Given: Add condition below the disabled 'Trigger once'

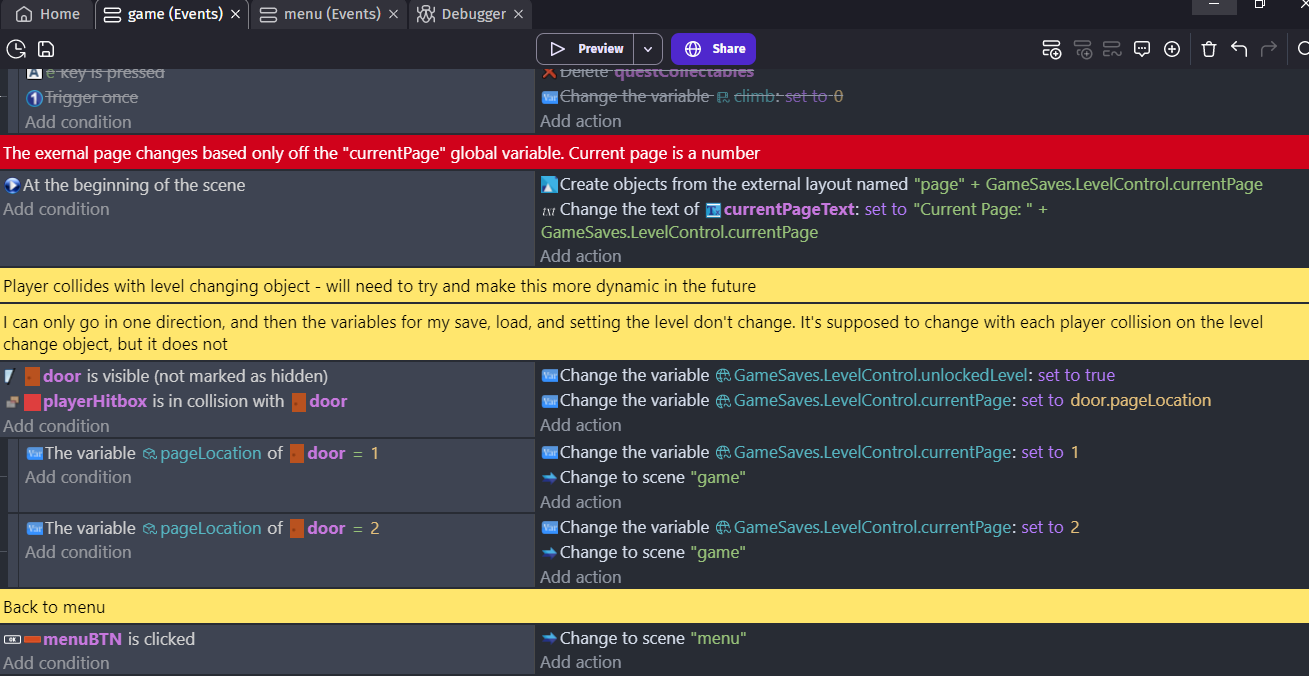Looking at the screenshot, I should point(78,122).
